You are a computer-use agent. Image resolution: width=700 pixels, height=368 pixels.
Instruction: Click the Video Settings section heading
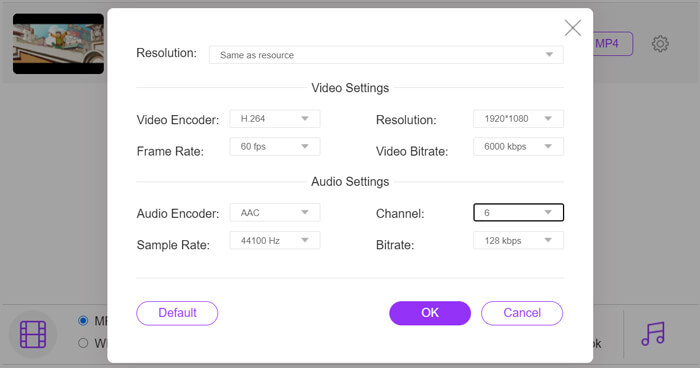tap(350, 88)
